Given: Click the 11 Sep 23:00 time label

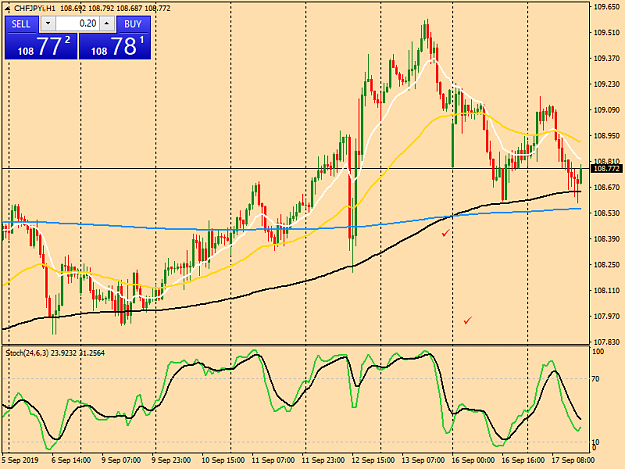Looking at the screenshot, I should 323,460.
